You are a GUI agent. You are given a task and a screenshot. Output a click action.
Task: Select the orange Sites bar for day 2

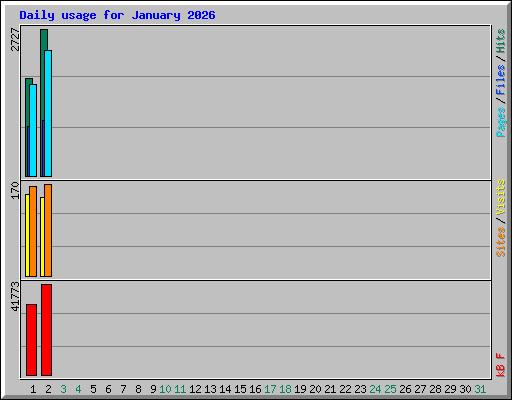point(48,230)
